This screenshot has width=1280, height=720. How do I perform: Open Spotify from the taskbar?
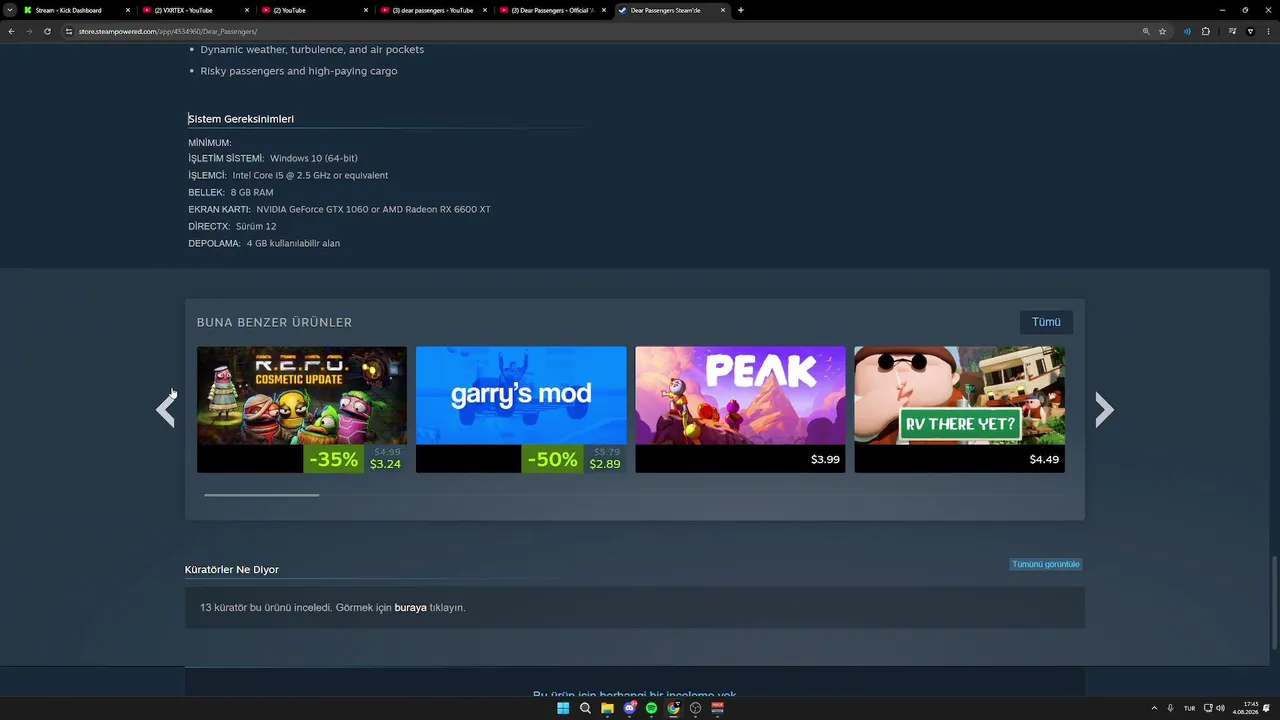click(x=651, y=708)
